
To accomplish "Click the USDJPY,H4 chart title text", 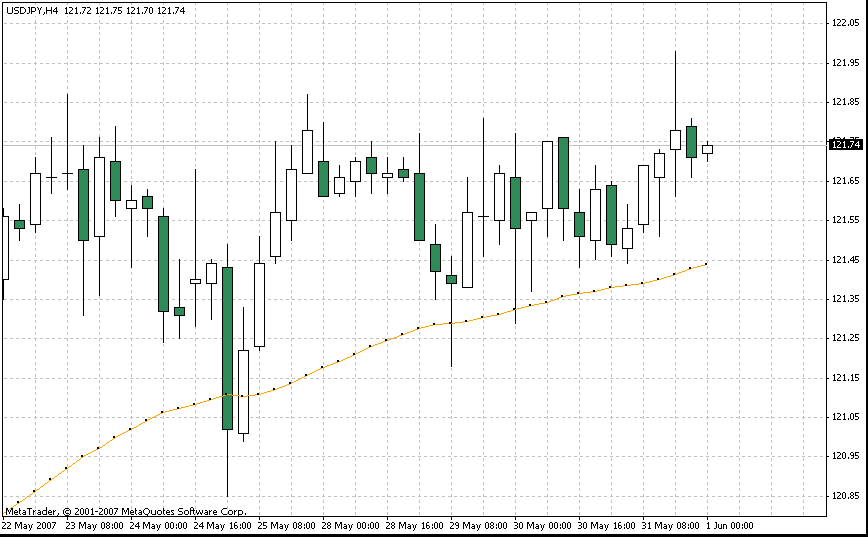I will [x=31, y=9].
